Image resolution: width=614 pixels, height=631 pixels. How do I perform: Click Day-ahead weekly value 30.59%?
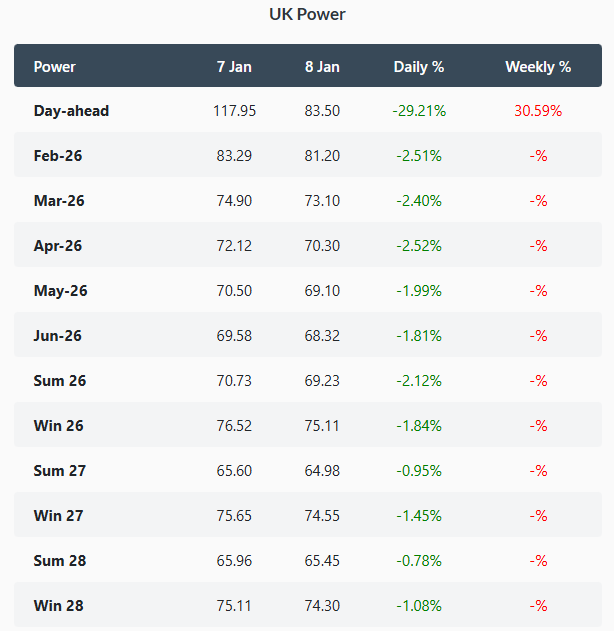tap(538, 111)
